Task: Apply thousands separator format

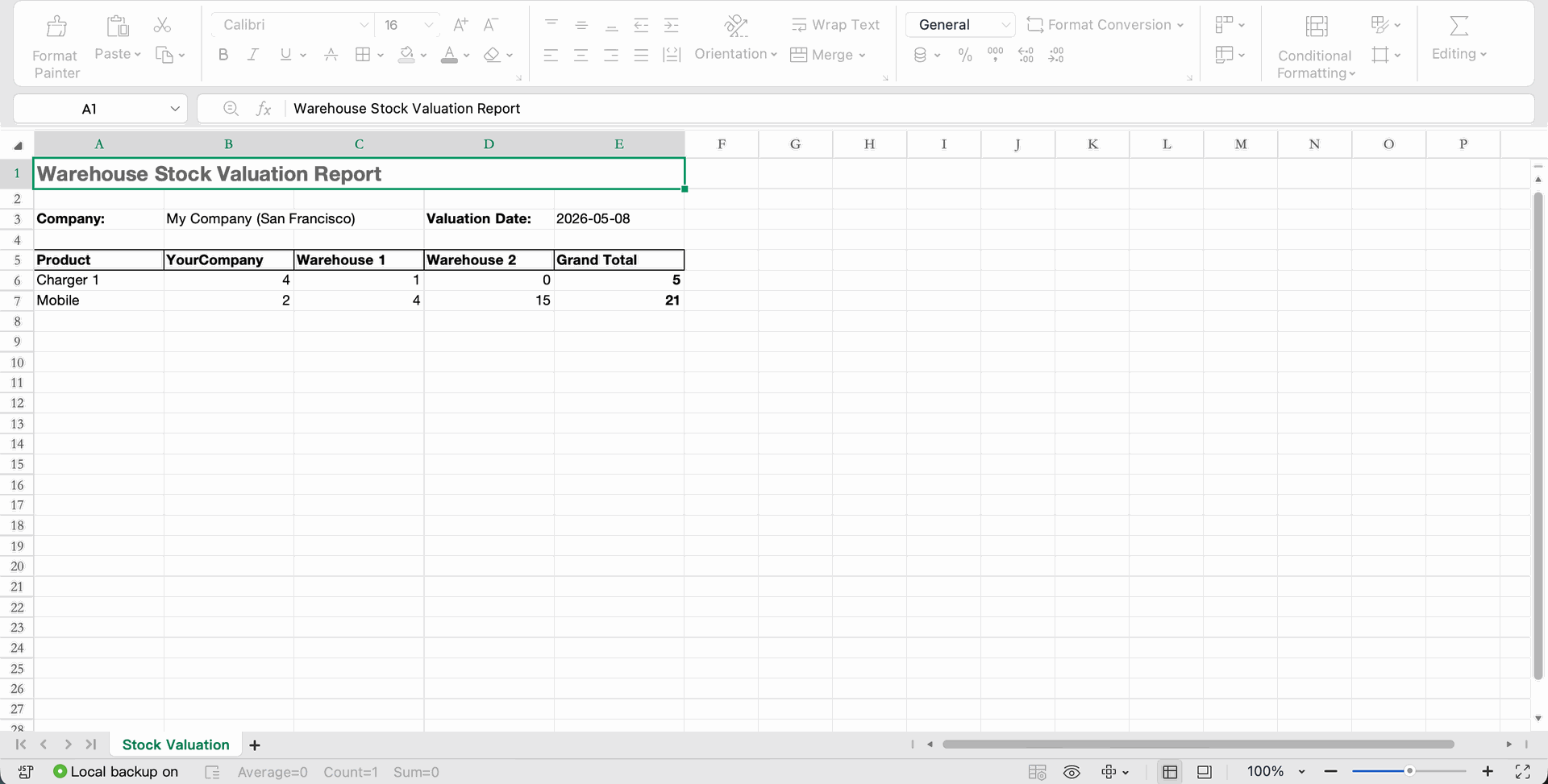Action: pyautogui.click(x=995, y=55)
